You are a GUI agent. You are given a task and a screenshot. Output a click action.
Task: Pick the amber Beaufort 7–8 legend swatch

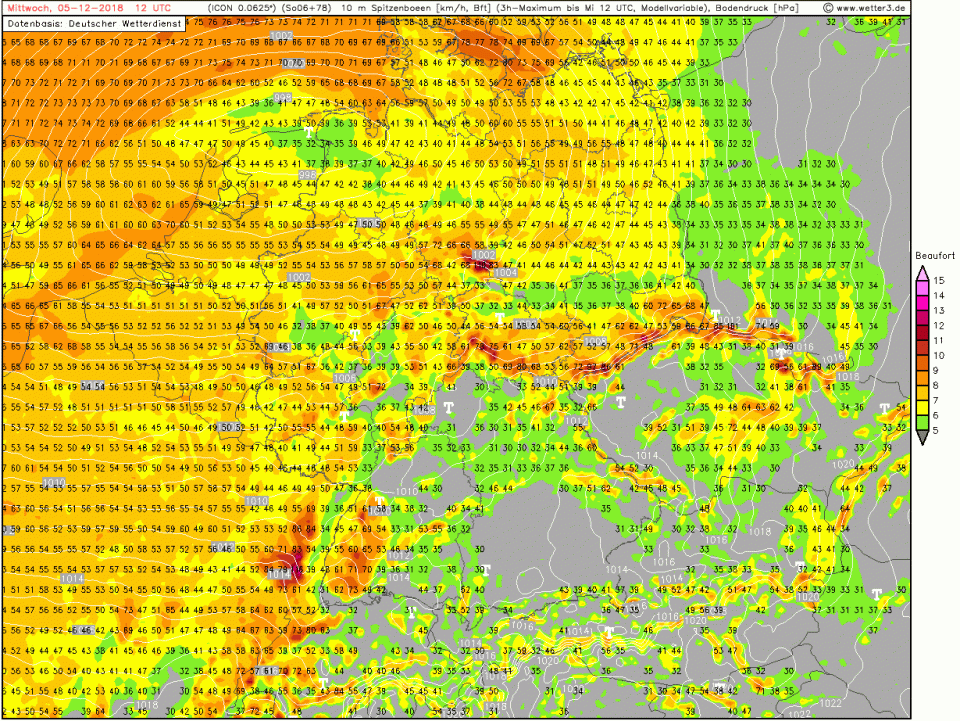pos(922,393)
